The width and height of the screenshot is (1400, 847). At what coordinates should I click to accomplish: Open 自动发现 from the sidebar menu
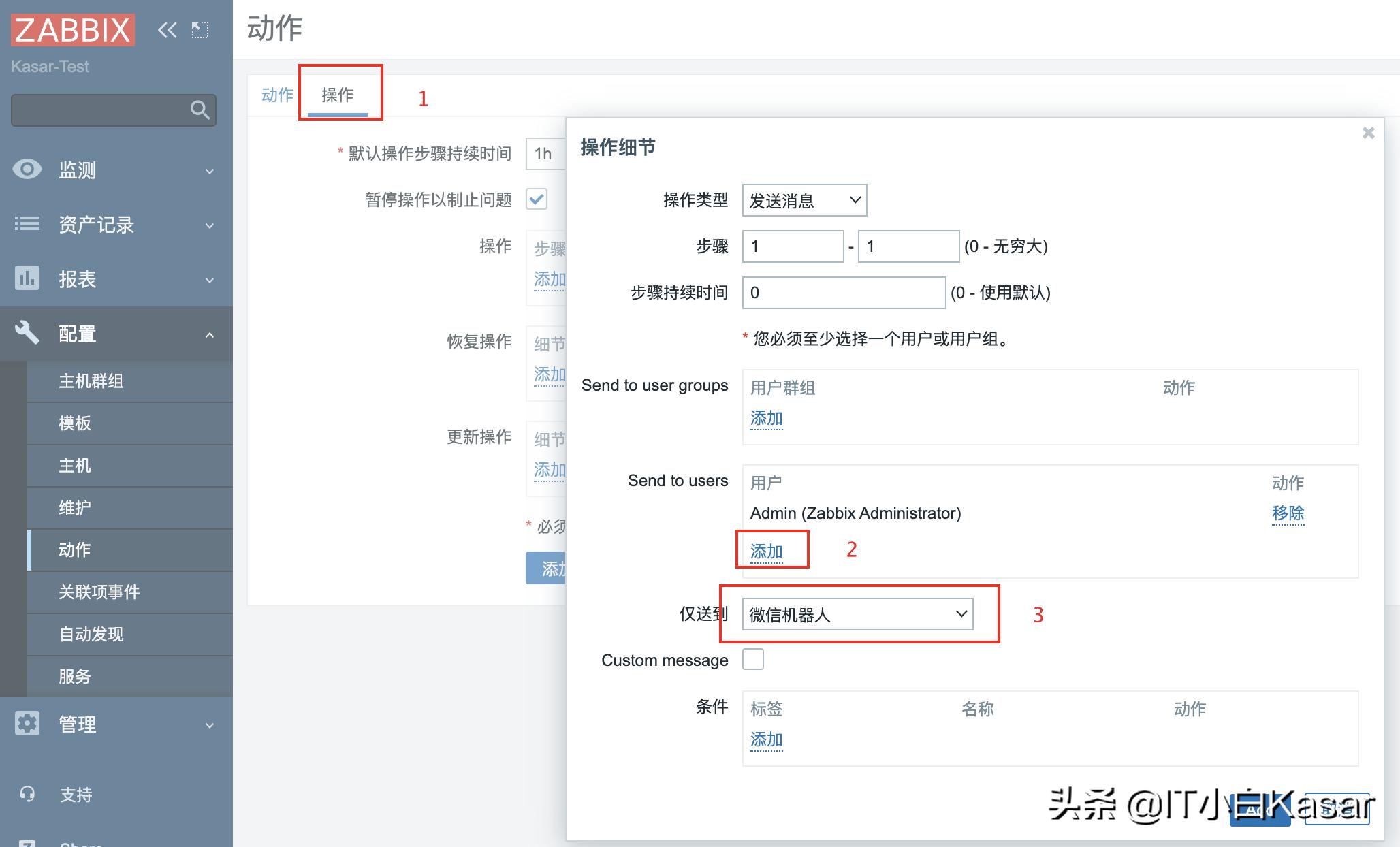[91, 634]
